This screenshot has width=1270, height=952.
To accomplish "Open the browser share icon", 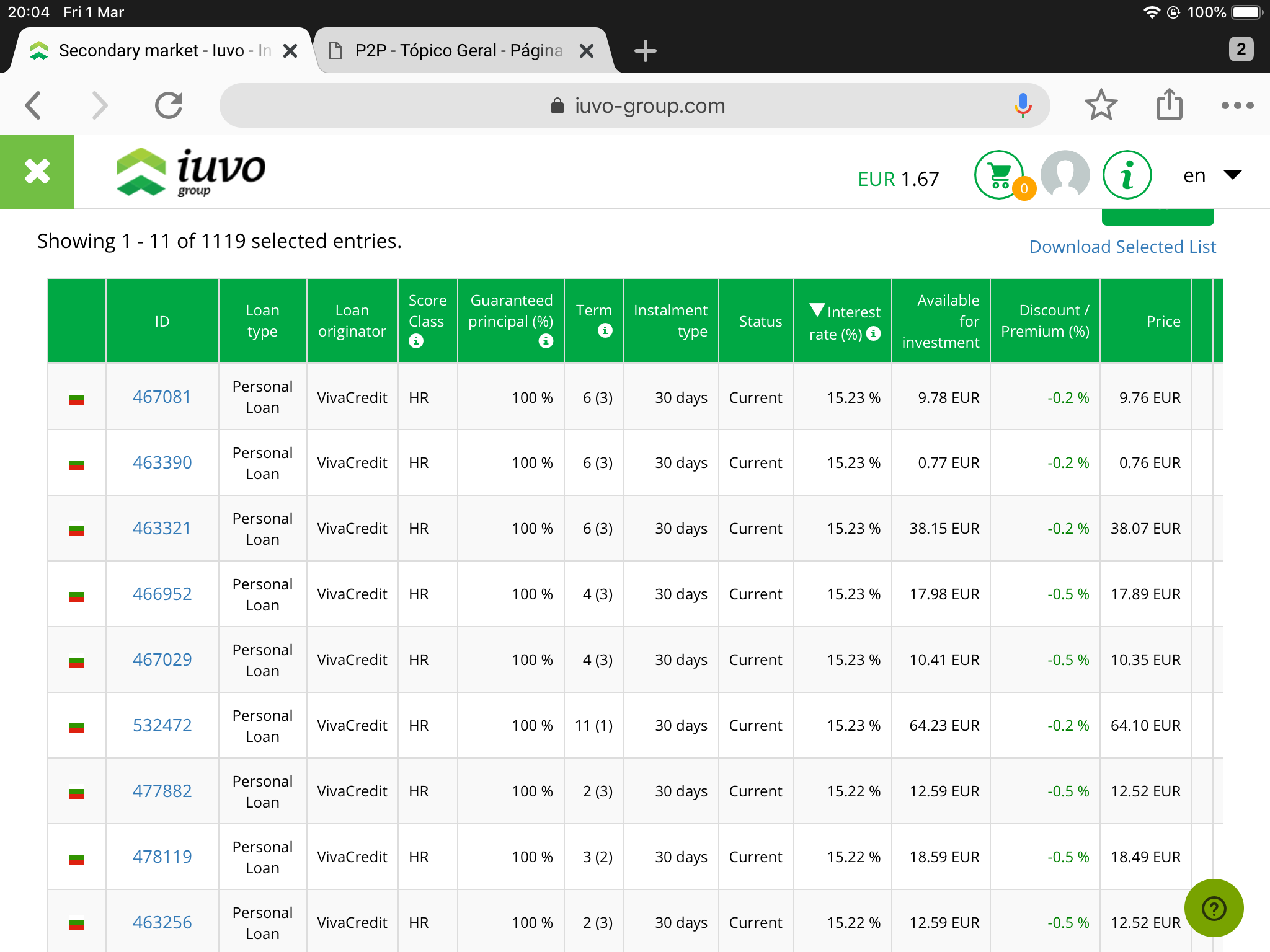I will point(1169,105).
